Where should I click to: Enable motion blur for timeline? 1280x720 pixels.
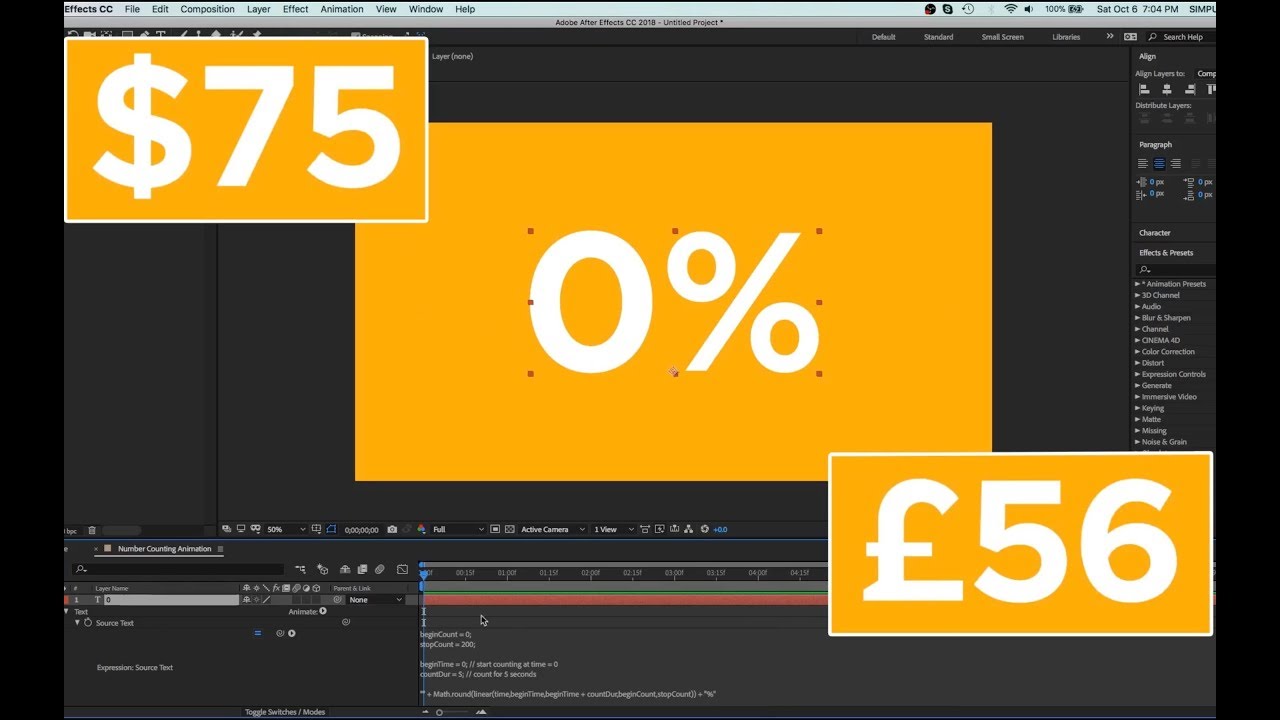(379, 570)
